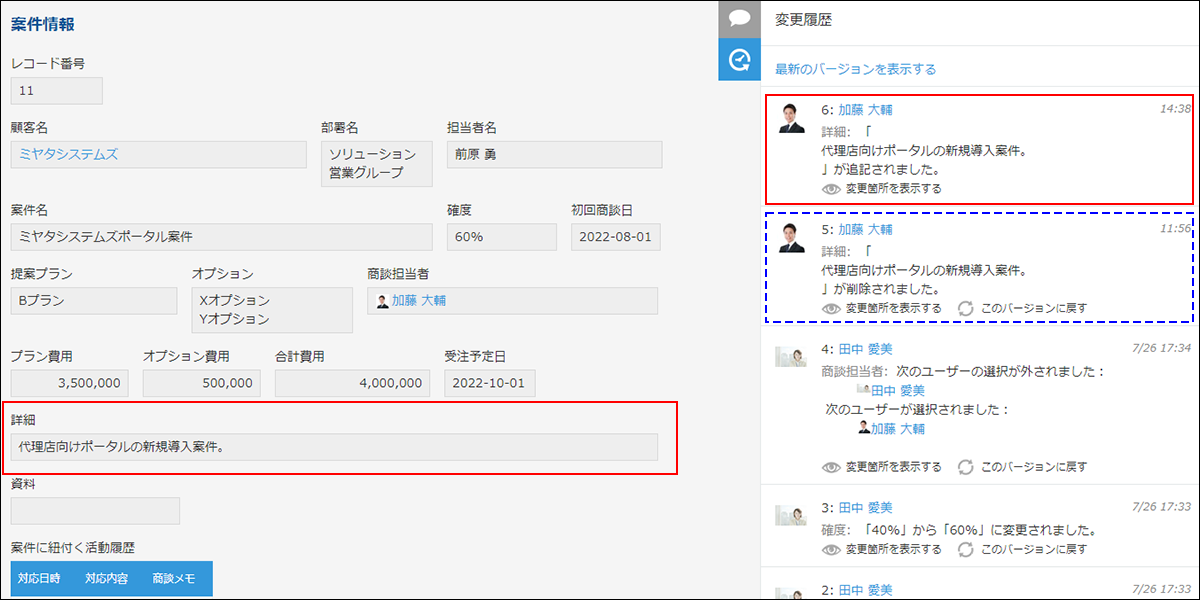
Task: Click the 対応内容 column header
Action: [x=106, y=578]
